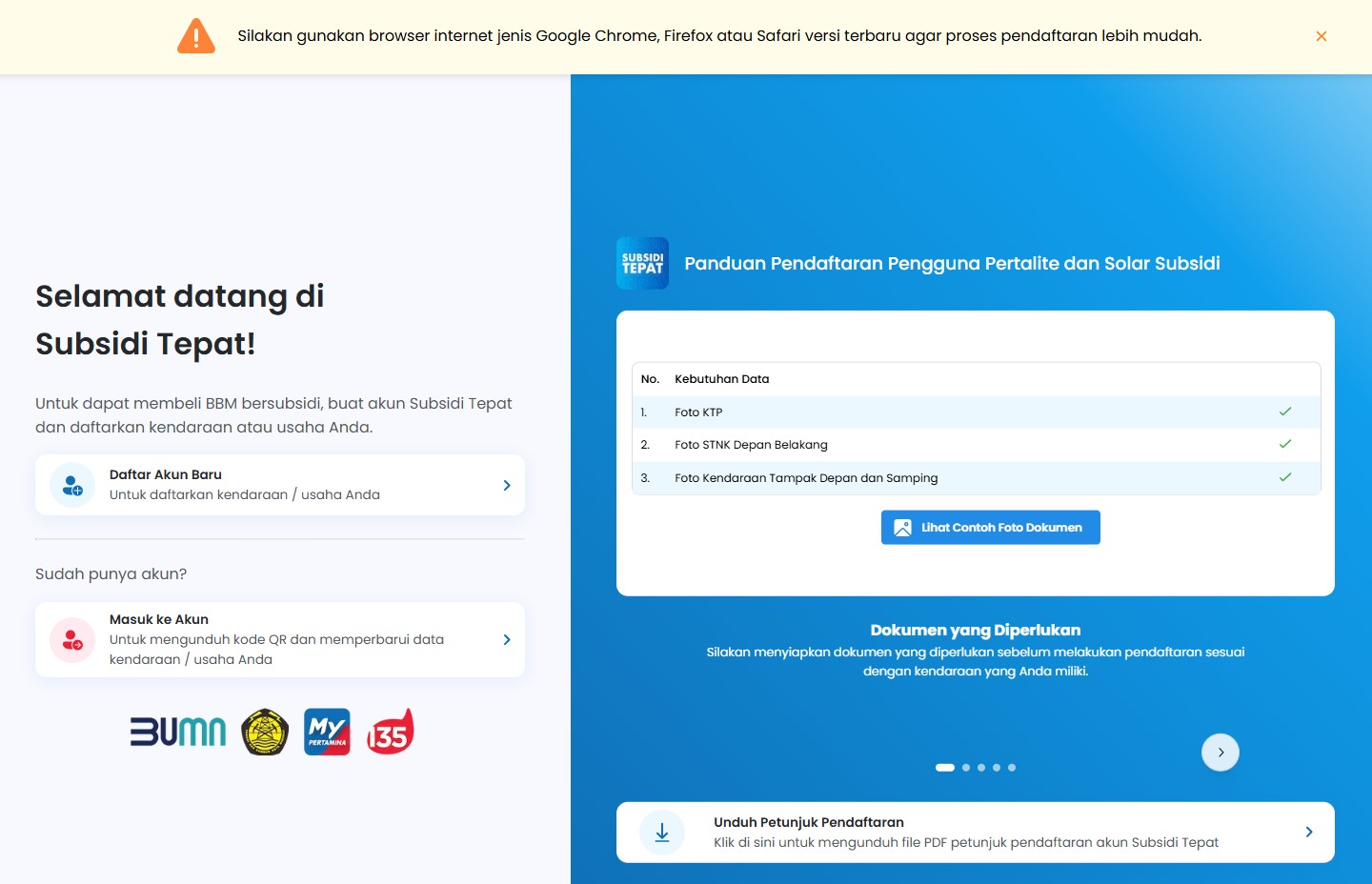Screen dimensions: 1372x884
Task: Select the second carousel dot indicator
Action: (x=966, y=768)
